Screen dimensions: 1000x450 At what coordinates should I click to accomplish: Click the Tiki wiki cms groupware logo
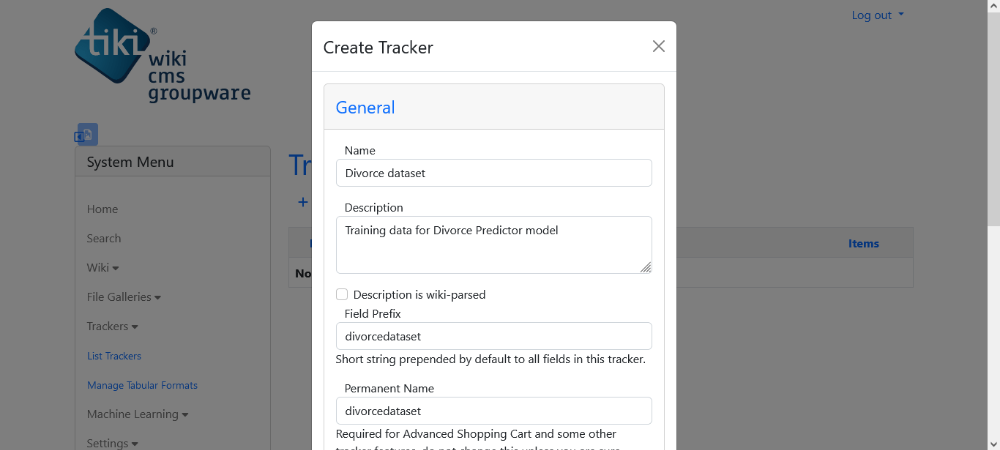click(x=163, y=55)
